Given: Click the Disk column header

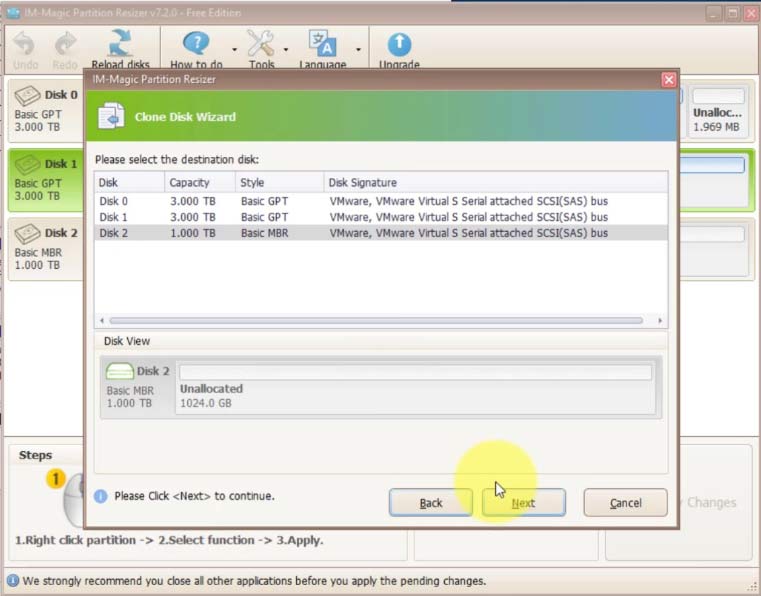Looking at the screenshot, I should (130, 182).
